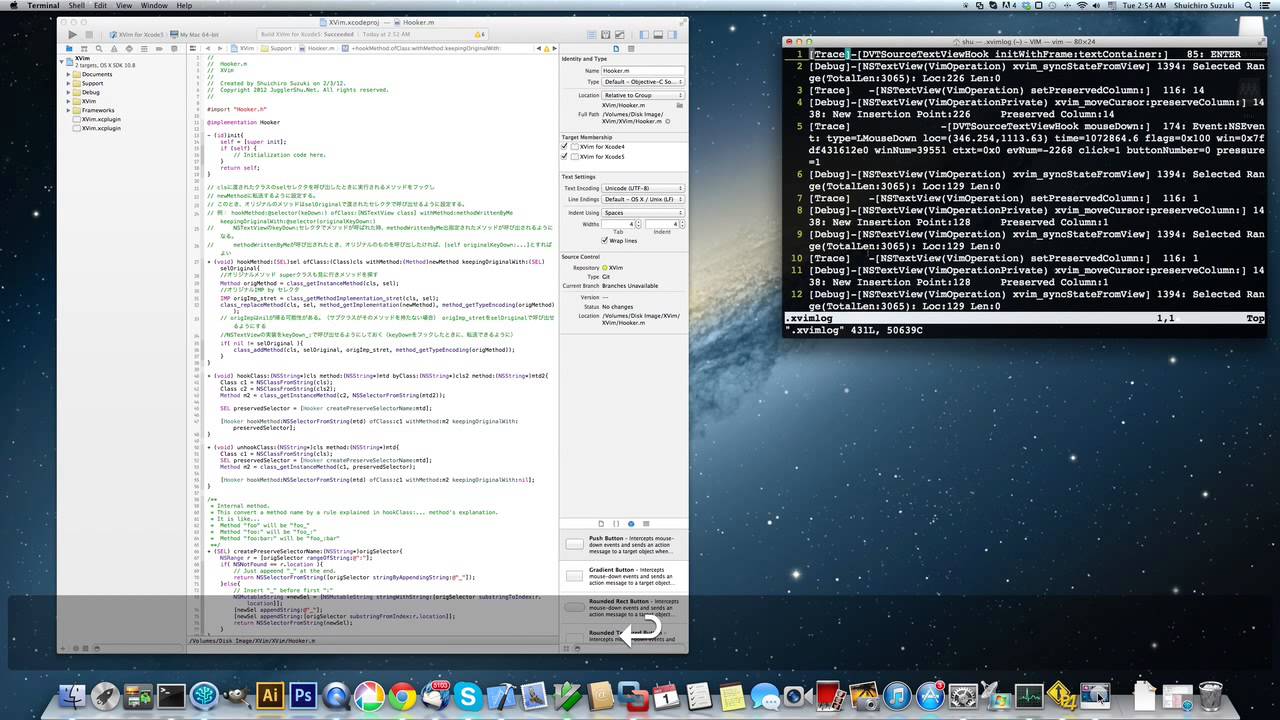The width and height of the screenshot is (1280, 720).
Task: Expand the Frameworks group
Action: tap(69, 110)
